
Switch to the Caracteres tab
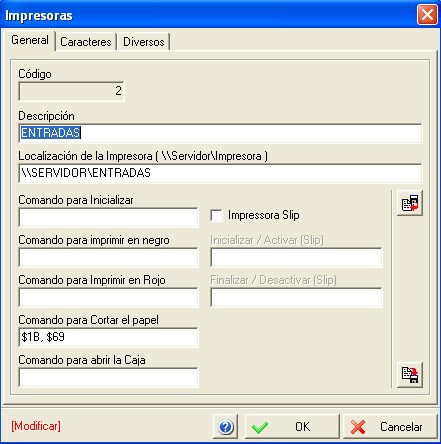[86, 42]
